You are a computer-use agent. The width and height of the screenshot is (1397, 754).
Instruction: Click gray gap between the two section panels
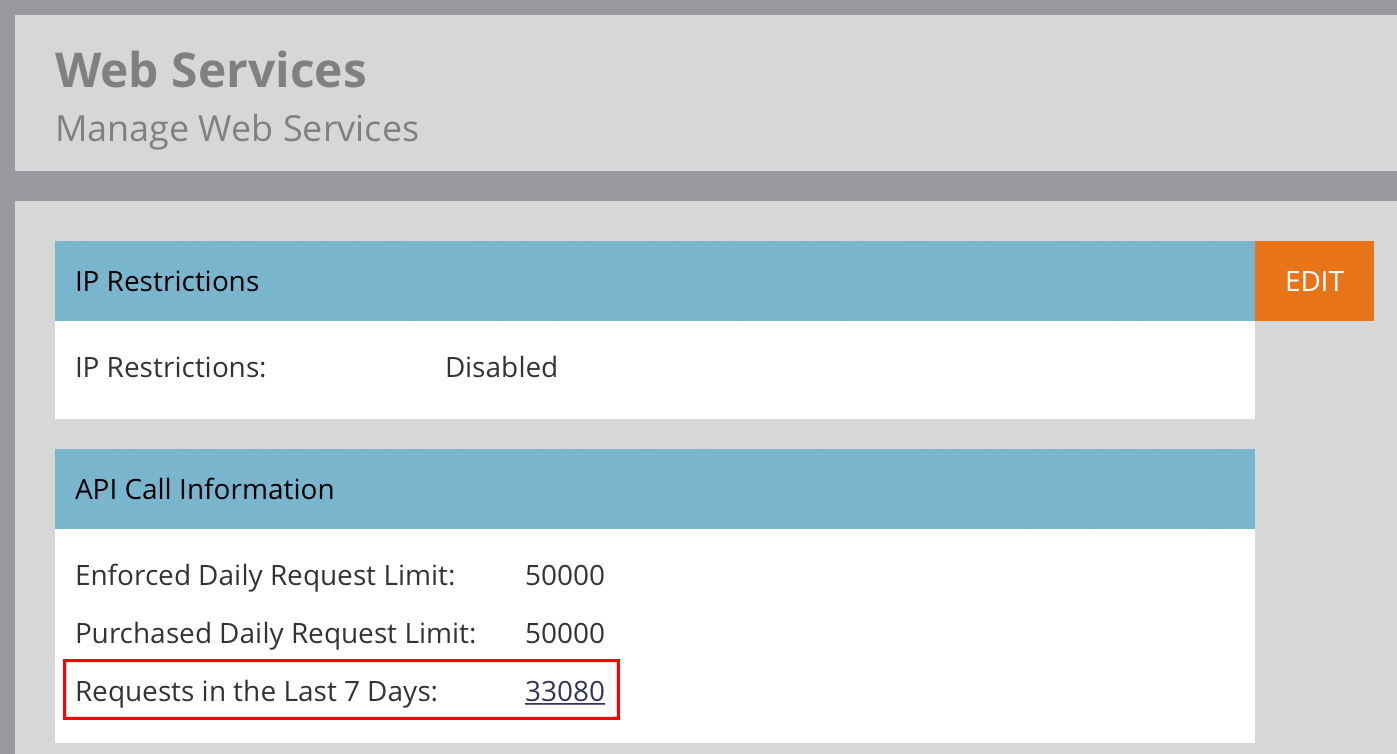(650, 434)
